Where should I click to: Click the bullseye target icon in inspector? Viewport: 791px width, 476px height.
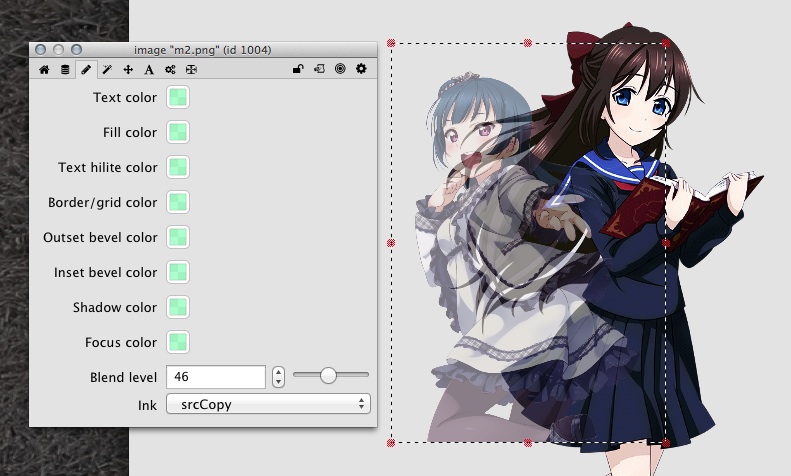[340, 69]
